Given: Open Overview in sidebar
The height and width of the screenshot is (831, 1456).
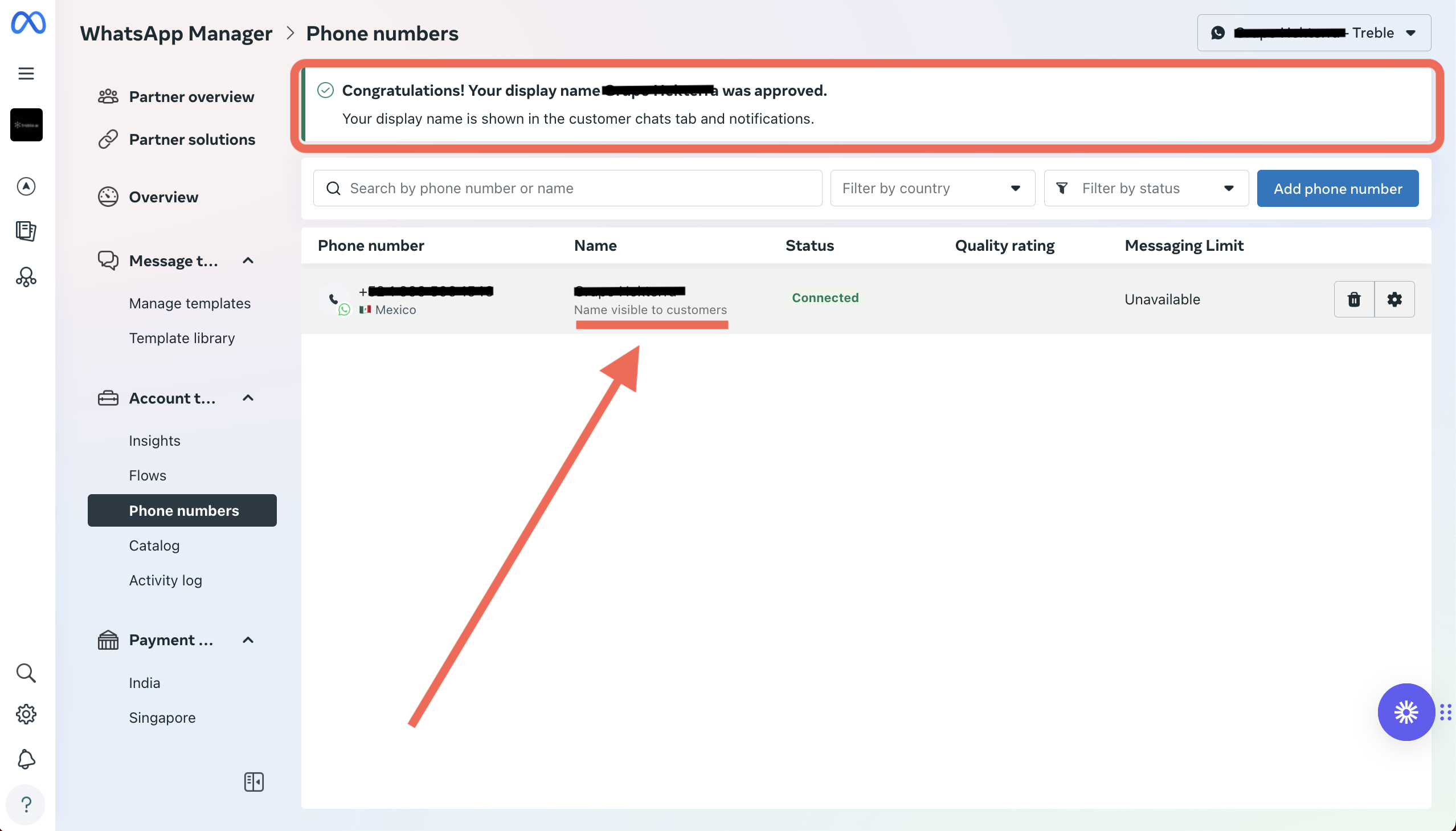Looking at the screenshot, I should click(x=163, y=197).
